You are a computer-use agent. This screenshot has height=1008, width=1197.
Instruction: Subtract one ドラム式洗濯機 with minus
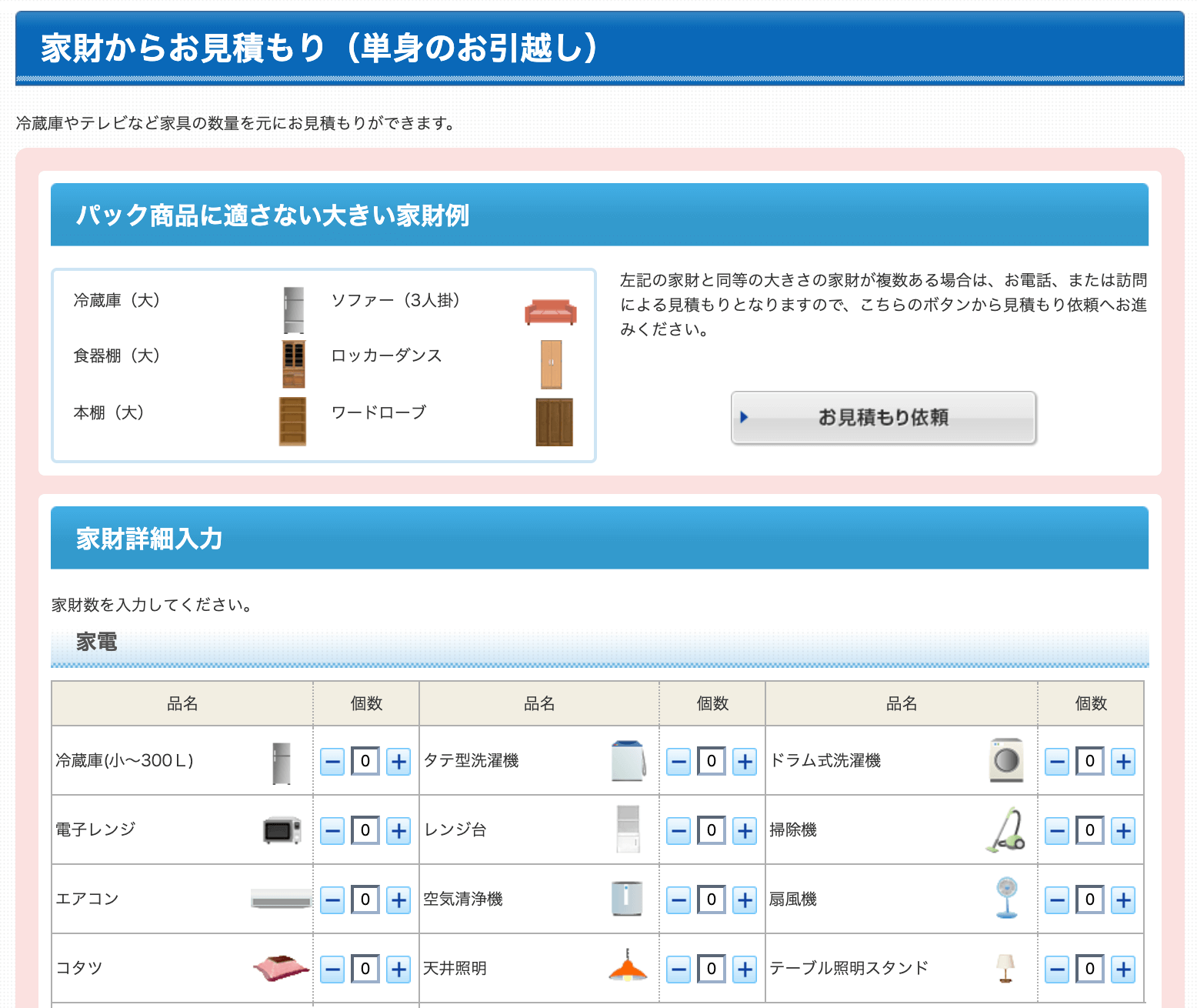[x=1057, y=762]
